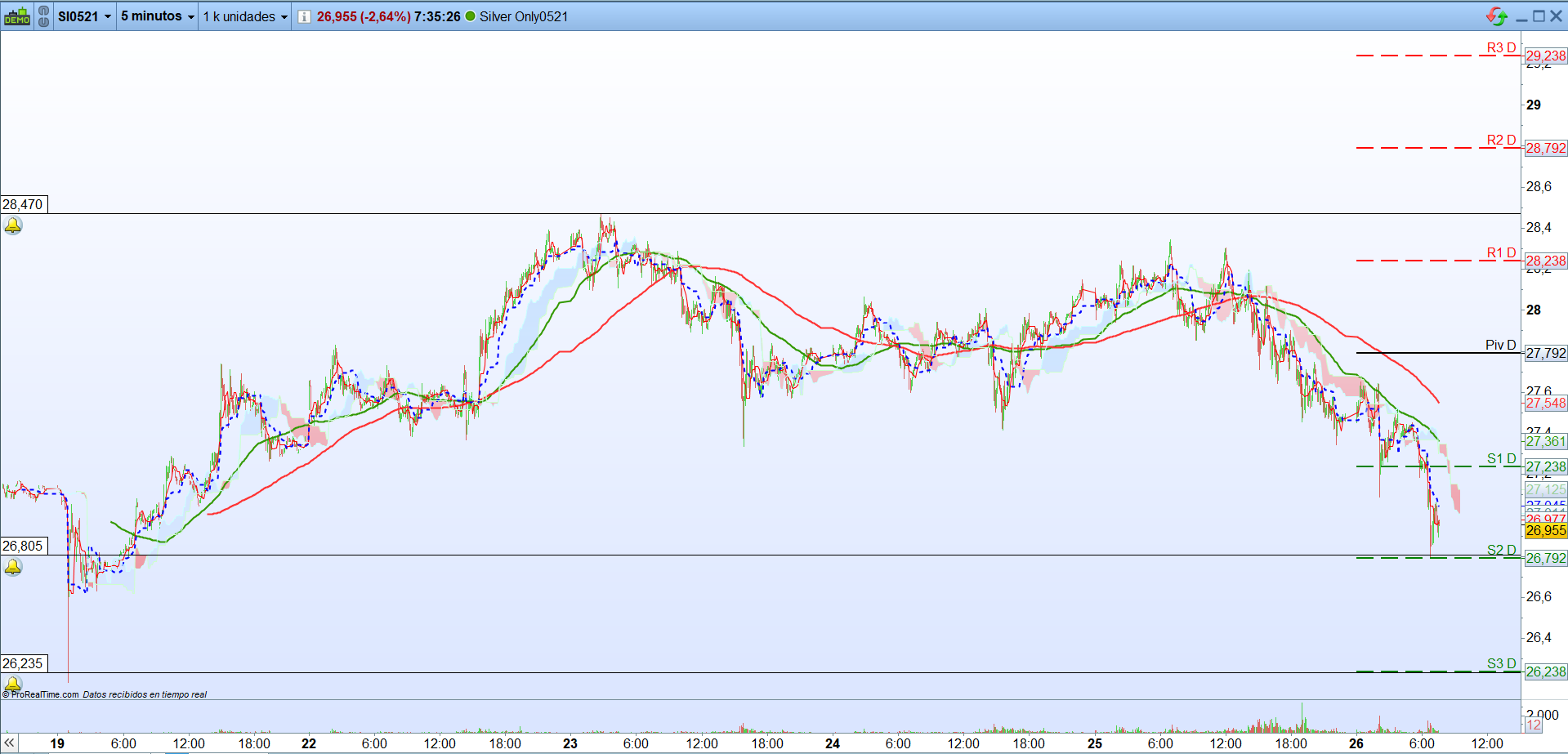Click the 7:35:26 time display
Screen dimensions: 1568x754
[437, 16]
